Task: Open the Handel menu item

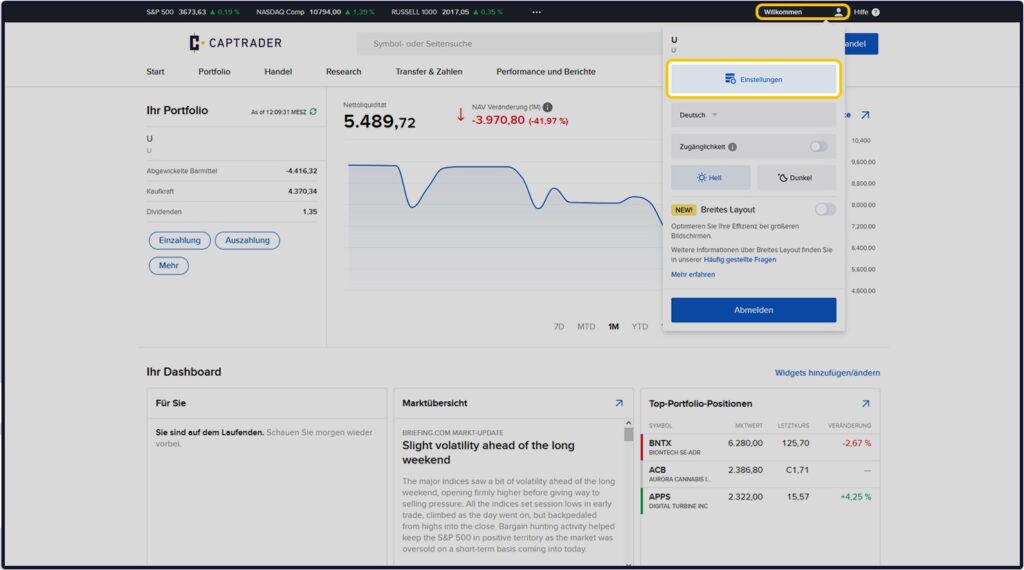Action: point(278,72)
